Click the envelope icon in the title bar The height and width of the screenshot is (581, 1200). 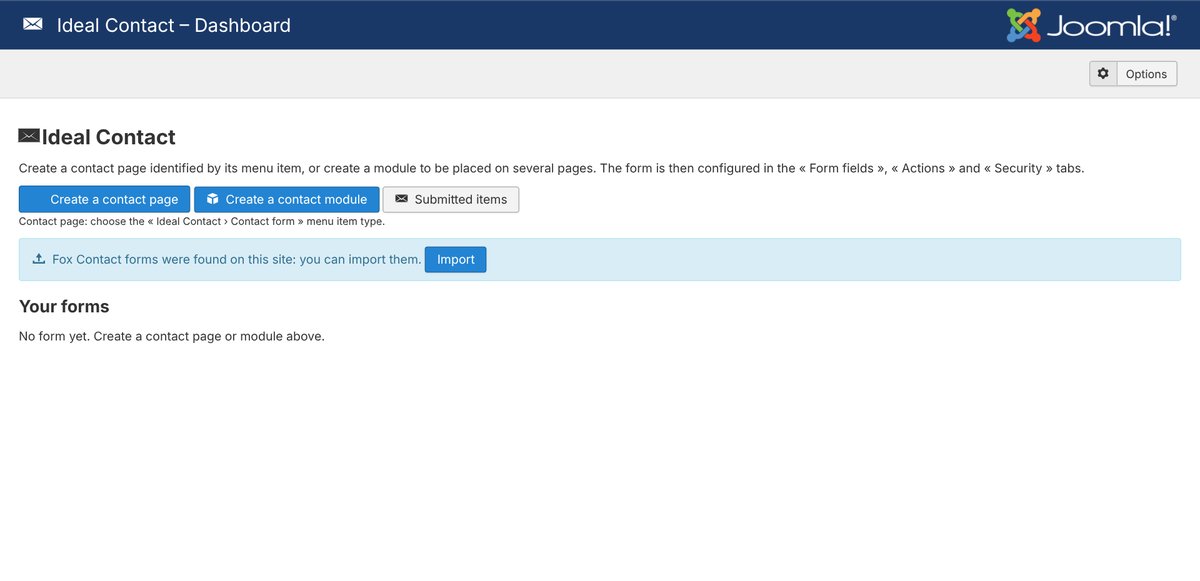pos(33,25)
